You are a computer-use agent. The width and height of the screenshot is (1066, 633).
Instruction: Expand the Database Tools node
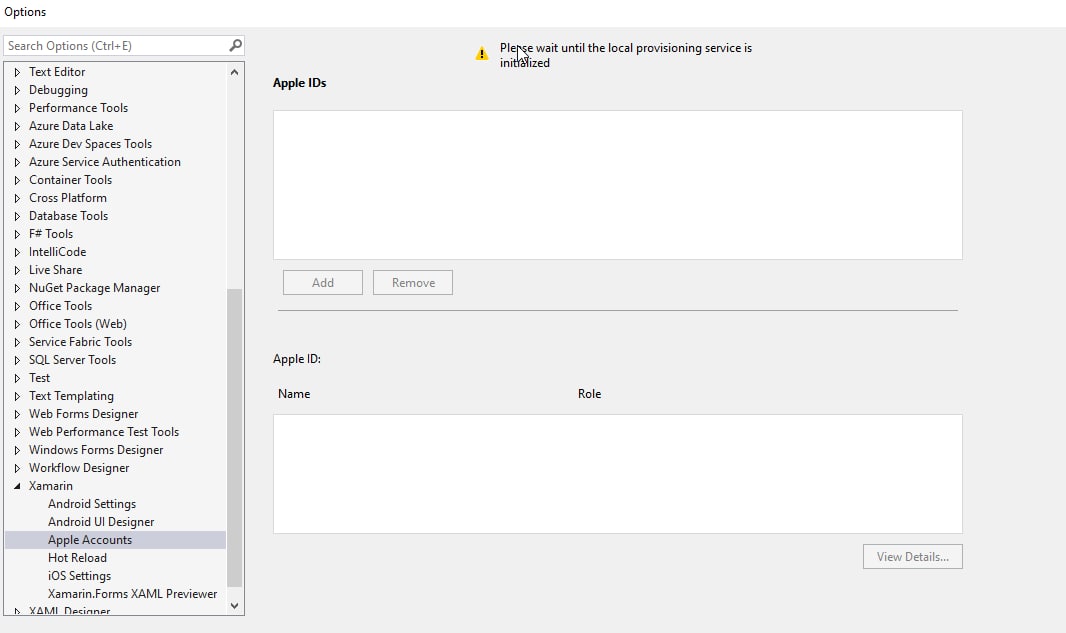coord(18,216)
